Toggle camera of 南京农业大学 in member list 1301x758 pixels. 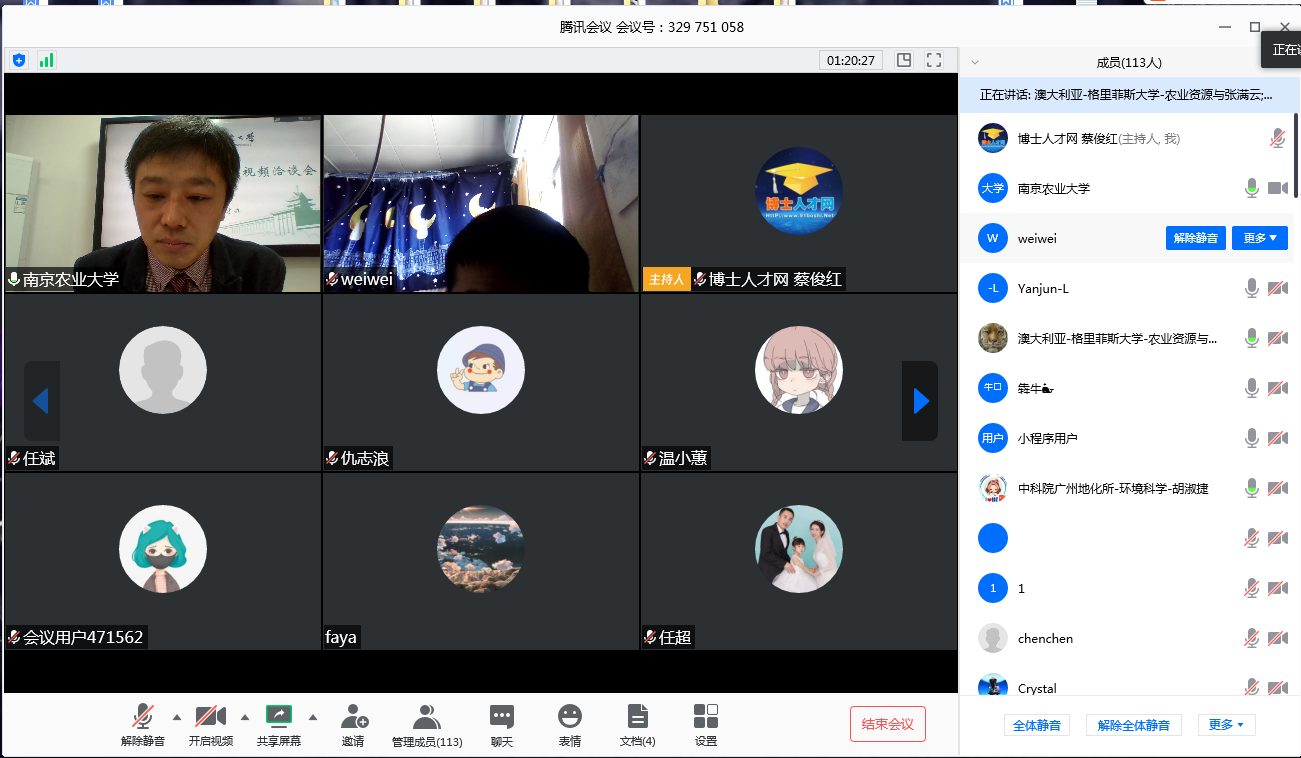coord(1278,188)
